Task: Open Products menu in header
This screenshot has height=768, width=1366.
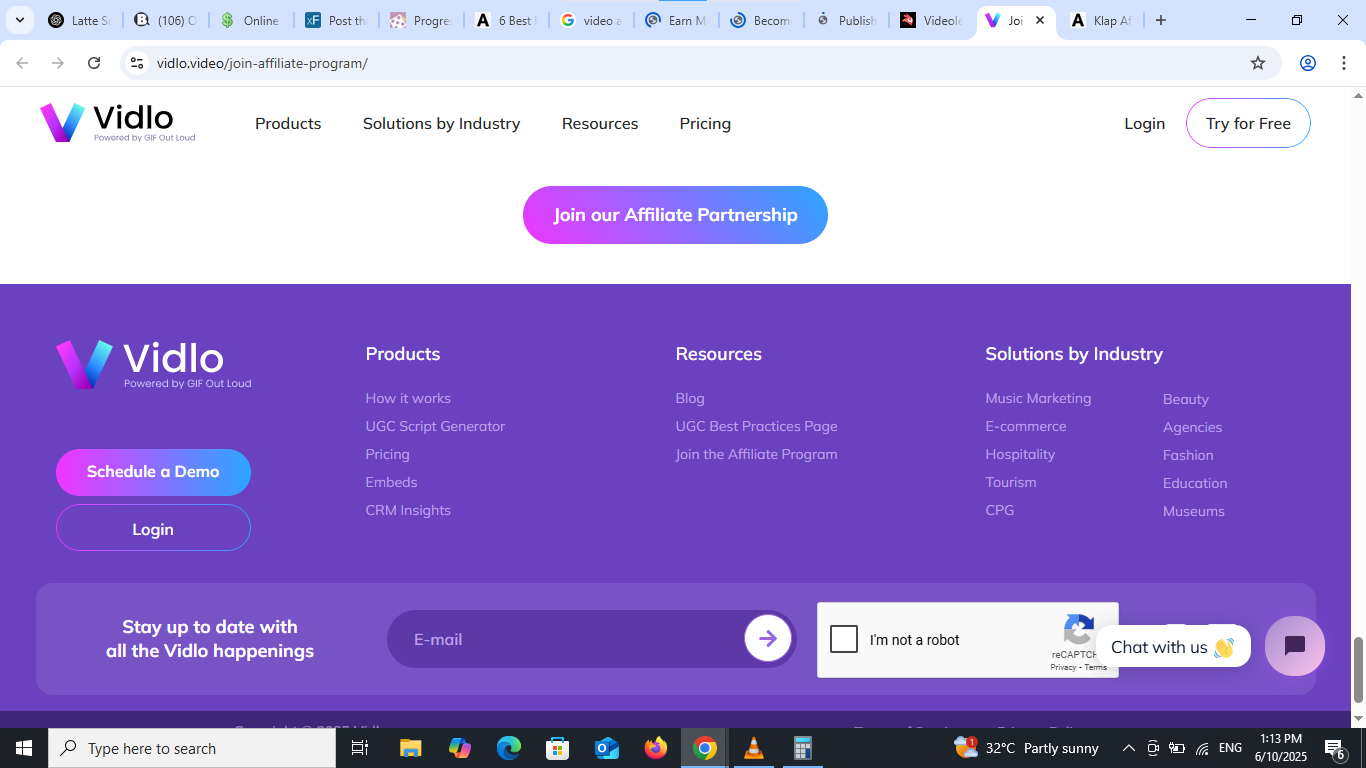Action: coord(288,123)
